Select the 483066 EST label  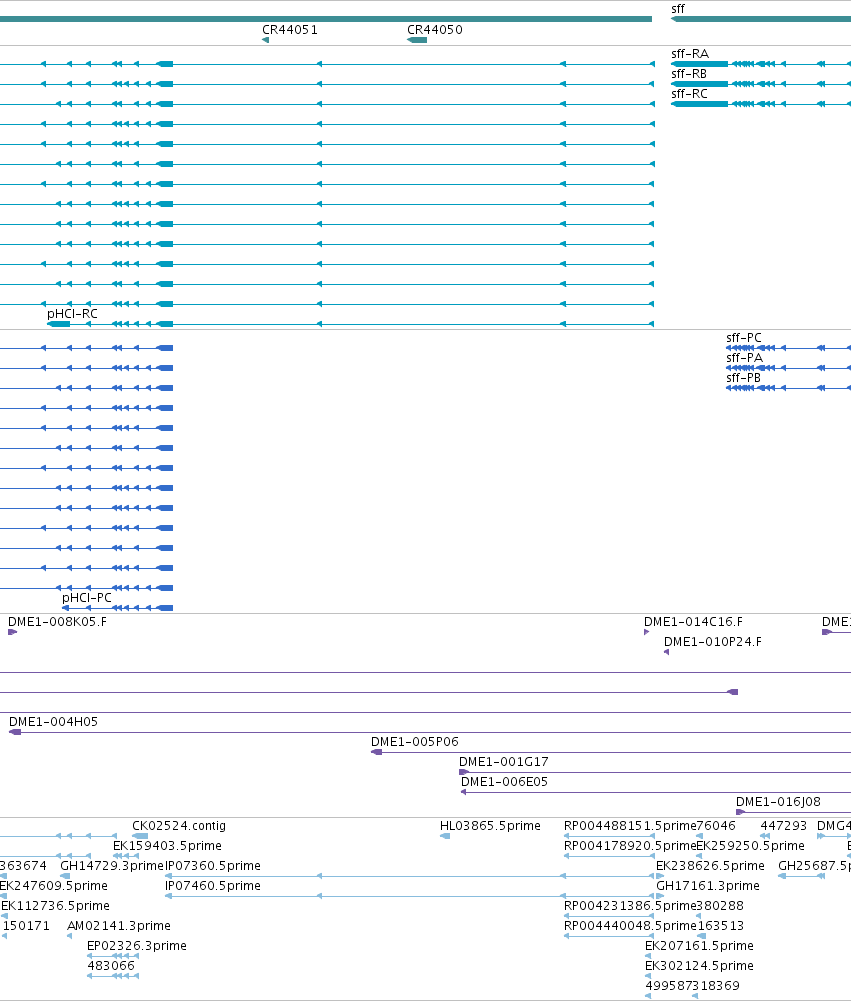(x=111, y=966)
